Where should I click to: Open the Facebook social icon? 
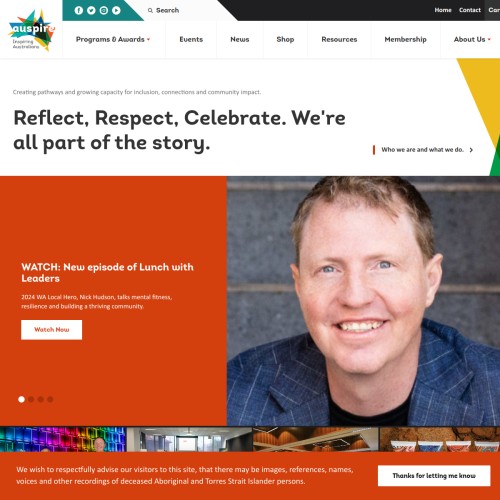79,10
